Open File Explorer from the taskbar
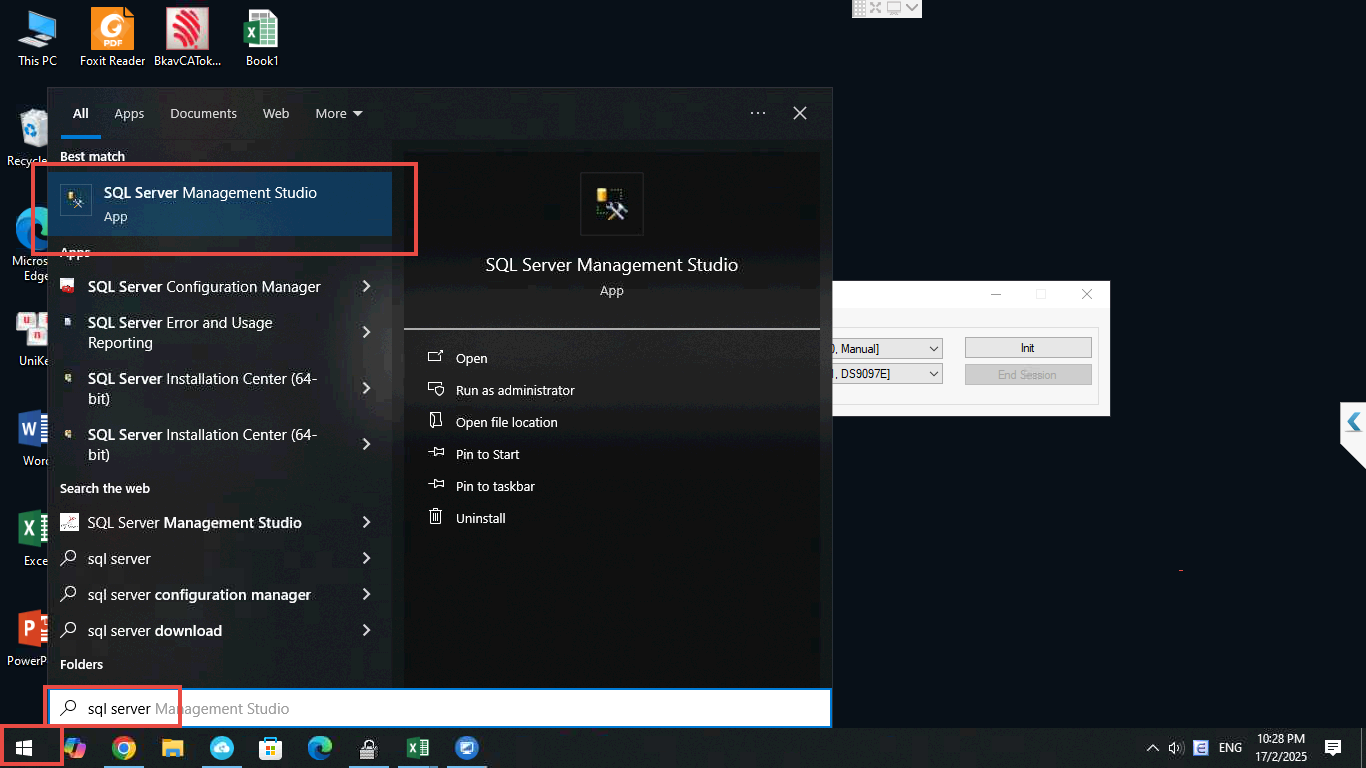1366x768 pixels. pos(173,748)
